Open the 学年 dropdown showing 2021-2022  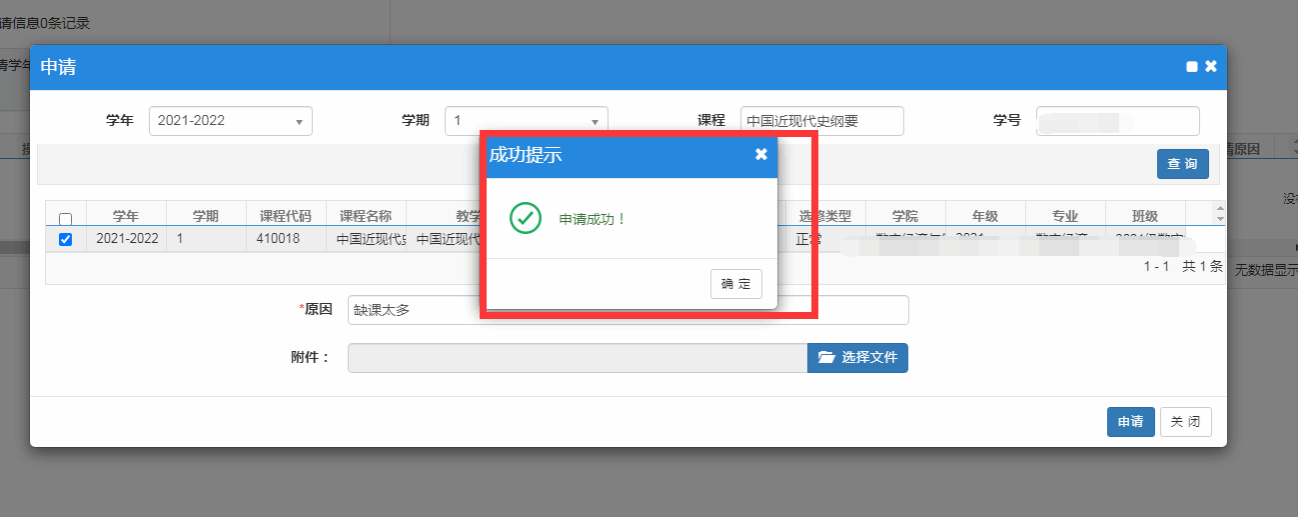230,121
